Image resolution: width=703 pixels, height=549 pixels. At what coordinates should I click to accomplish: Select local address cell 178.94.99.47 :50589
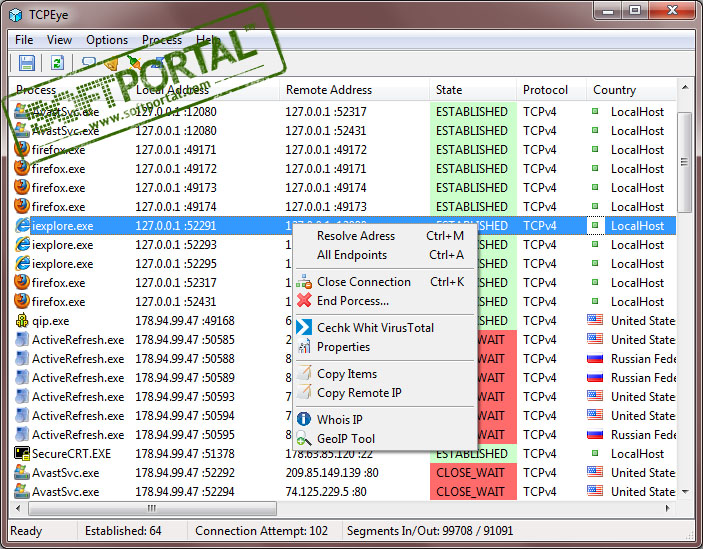(185, 377)
